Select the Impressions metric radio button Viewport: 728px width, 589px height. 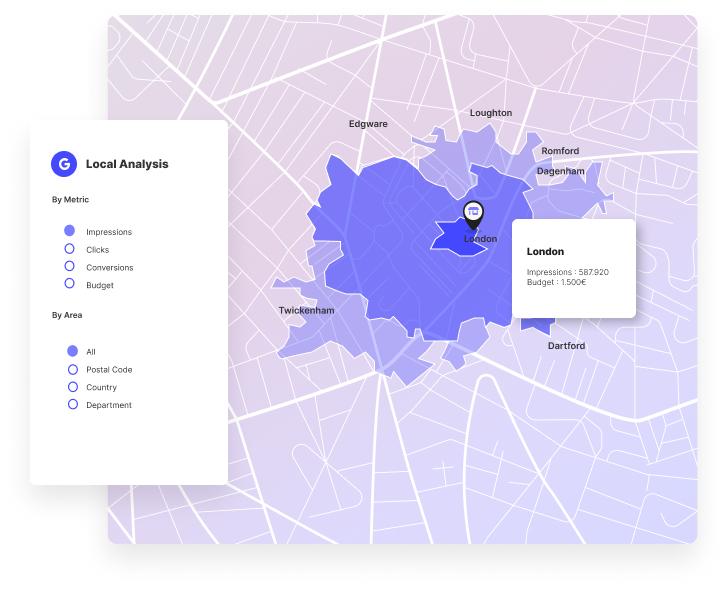pos(69,231)
